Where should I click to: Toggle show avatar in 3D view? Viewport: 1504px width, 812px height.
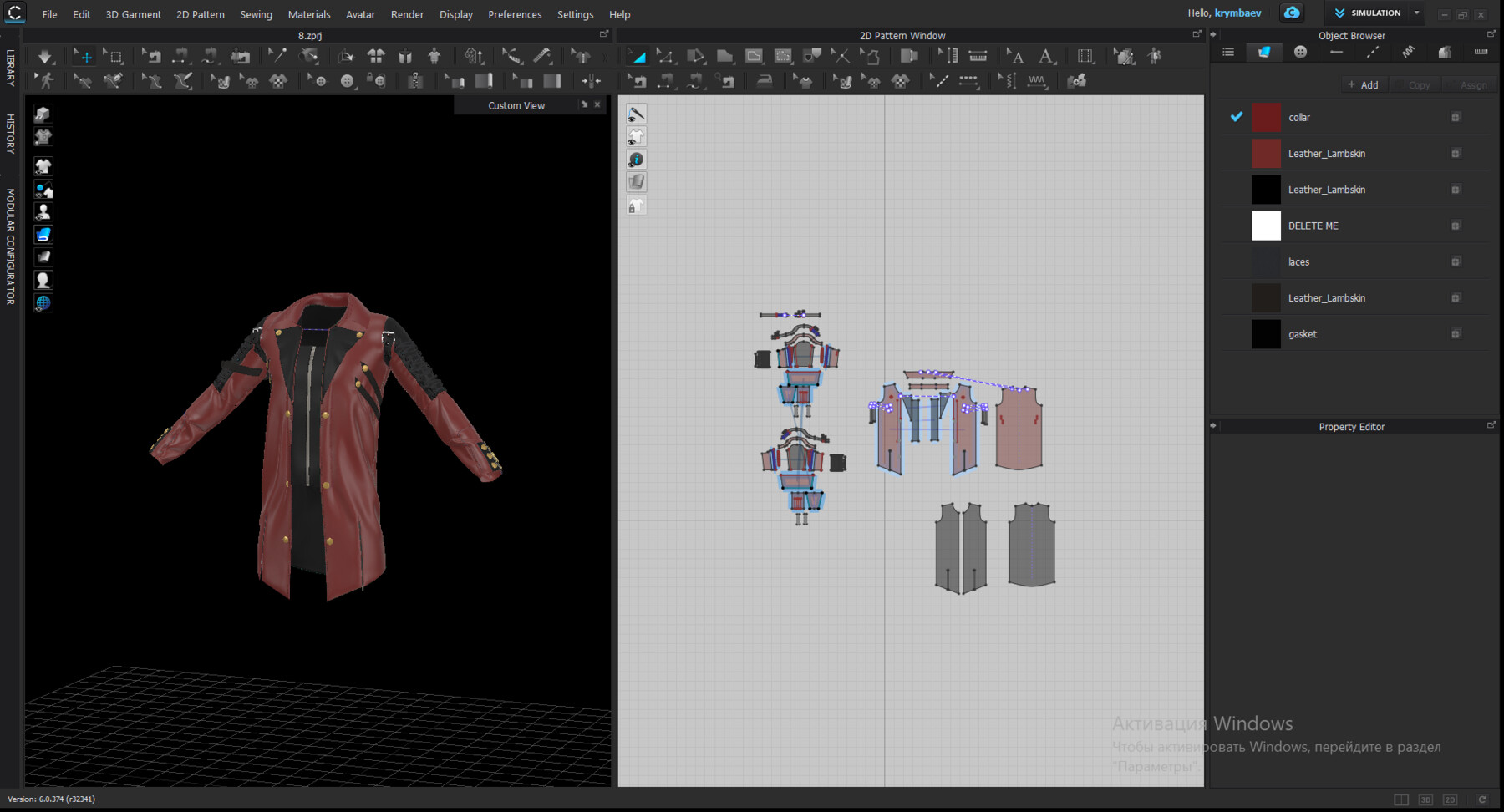point(43,212)
